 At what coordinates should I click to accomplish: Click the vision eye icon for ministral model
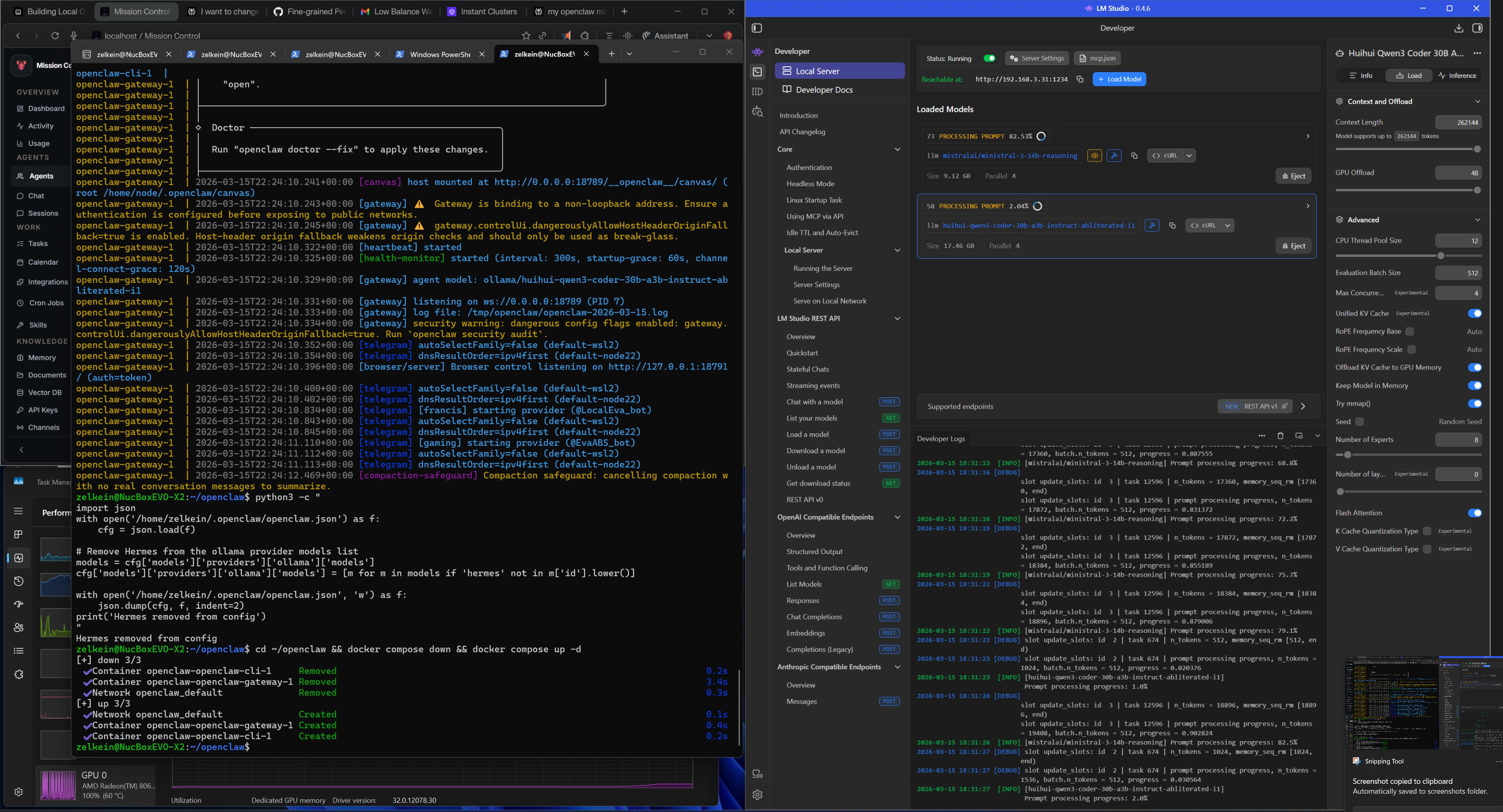pyautogui.click(x=1094, y=156)
